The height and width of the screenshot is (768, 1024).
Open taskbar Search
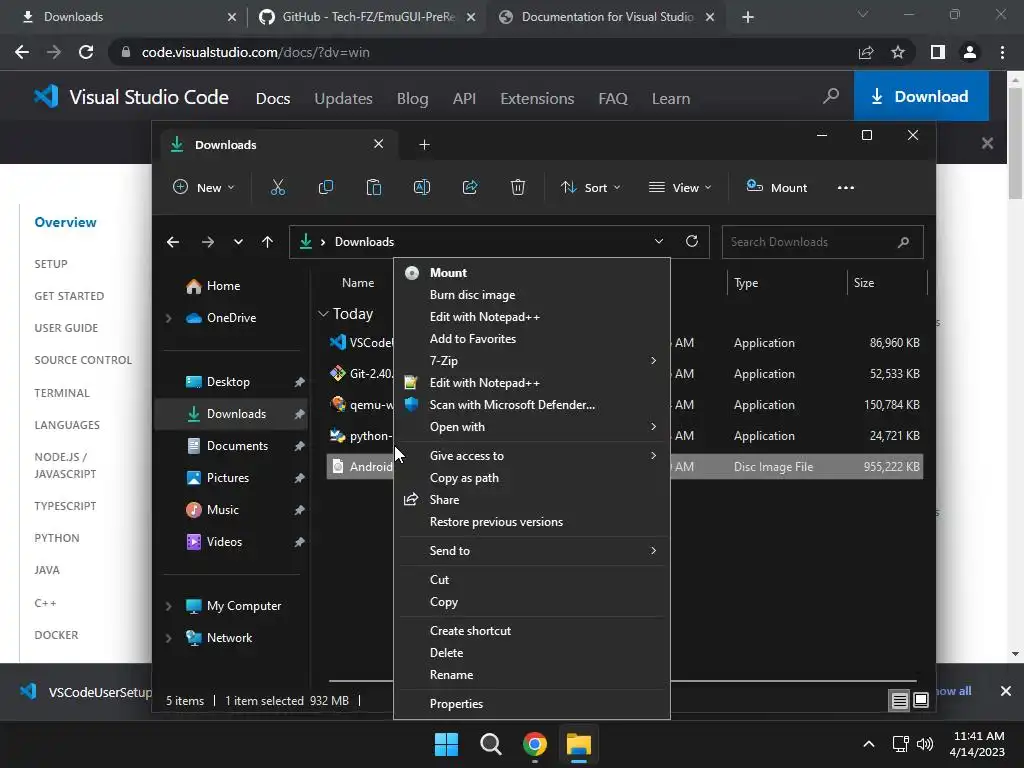pyautogui.click(x=490, y=744)
